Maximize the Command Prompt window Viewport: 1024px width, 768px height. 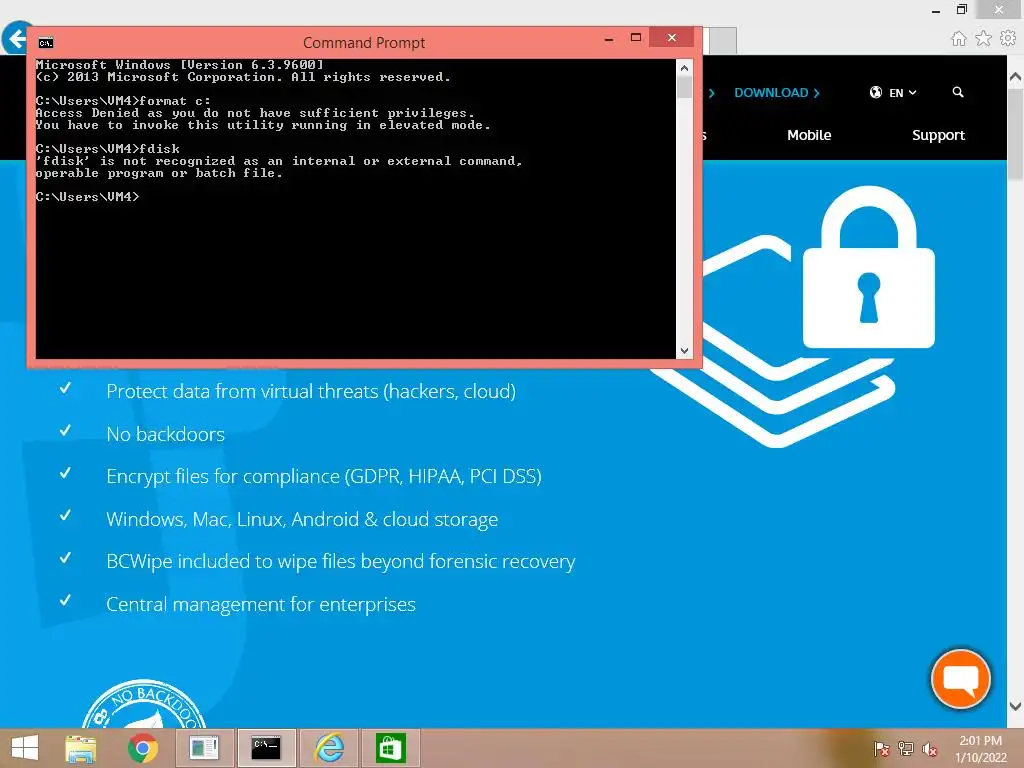click(x=635, y=38)
